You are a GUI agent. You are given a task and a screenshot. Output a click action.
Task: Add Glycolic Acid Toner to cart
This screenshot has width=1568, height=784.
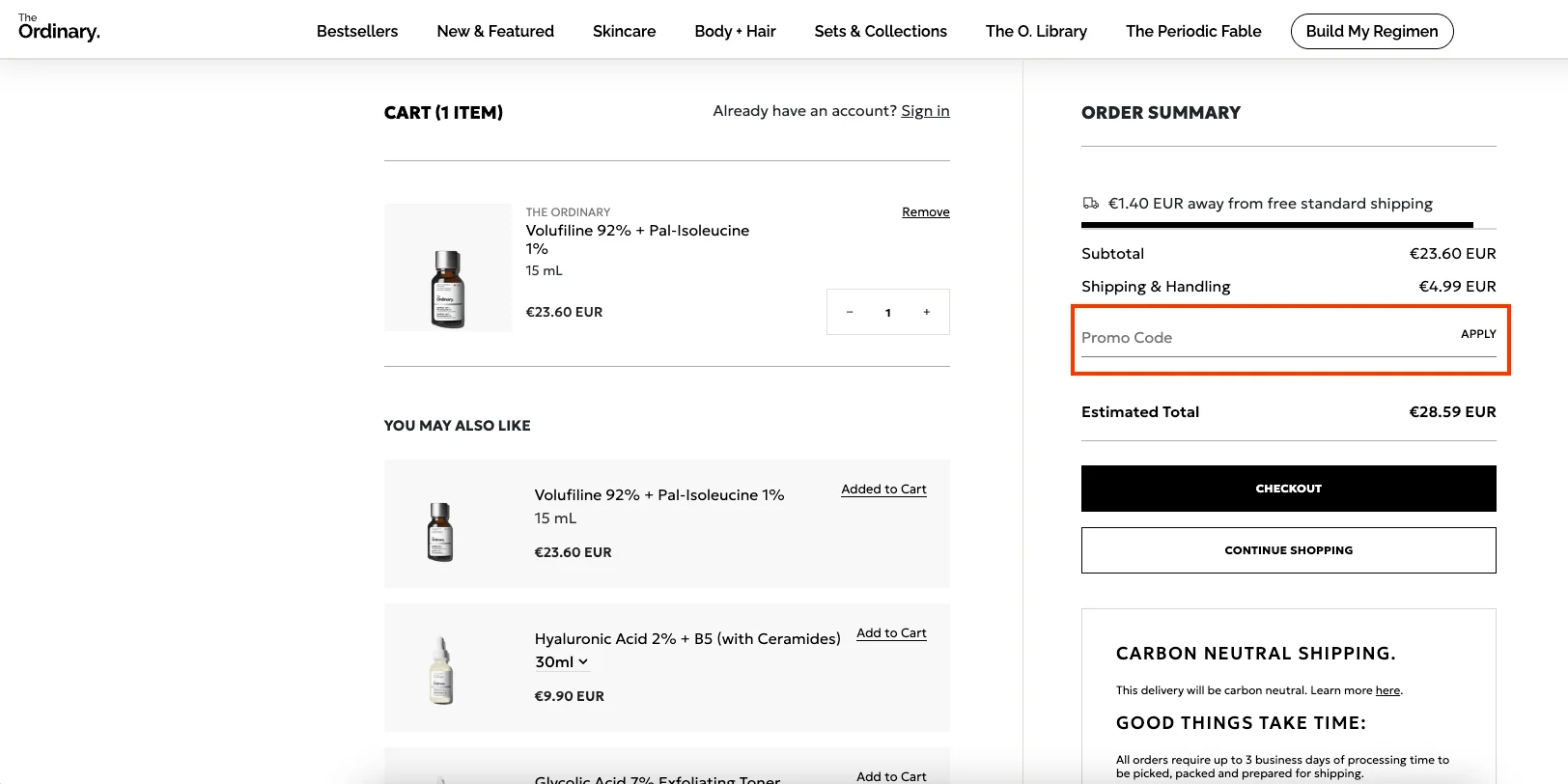click(891, 776)
